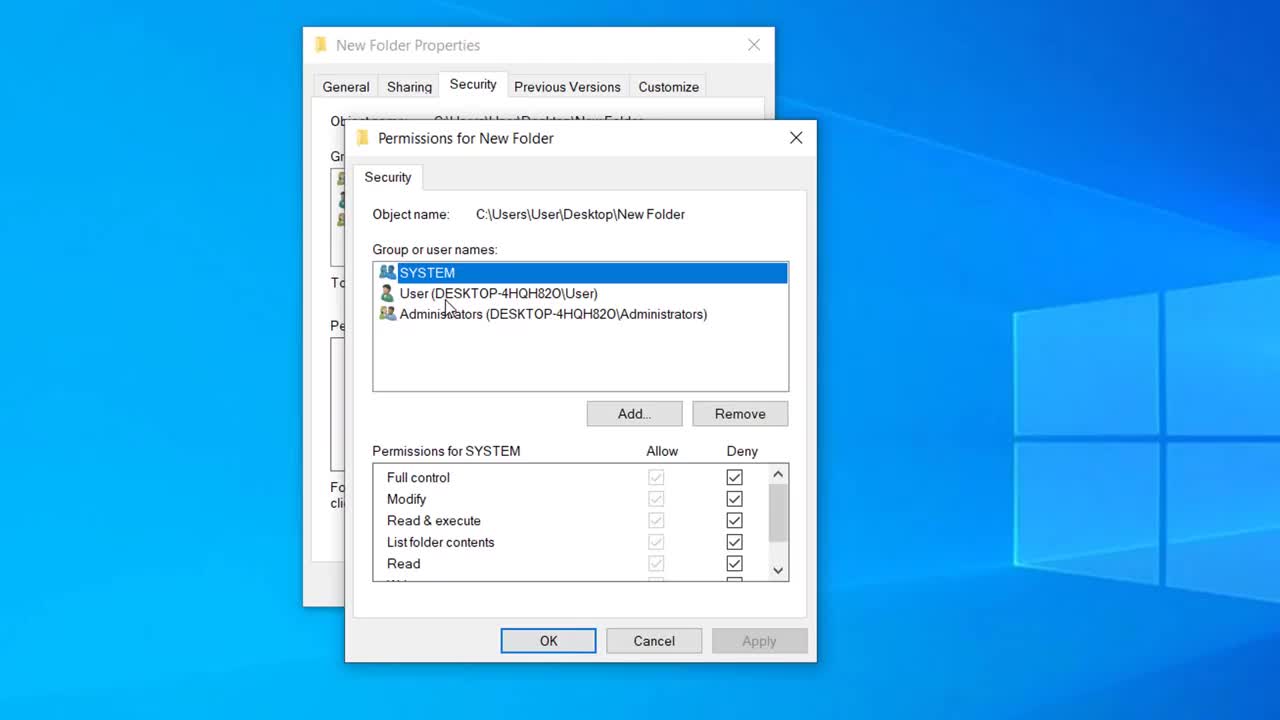
Task: Click the Modify permission label
Action: (406, 499)
